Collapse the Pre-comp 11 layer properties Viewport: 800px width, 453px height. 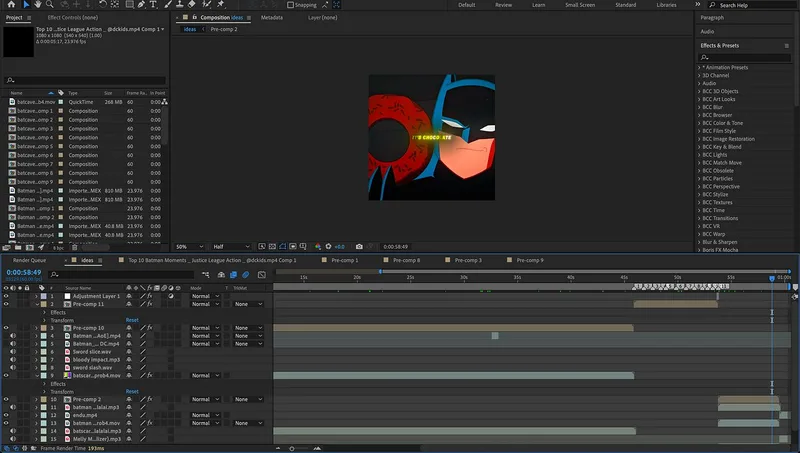[x=37, y=304]
